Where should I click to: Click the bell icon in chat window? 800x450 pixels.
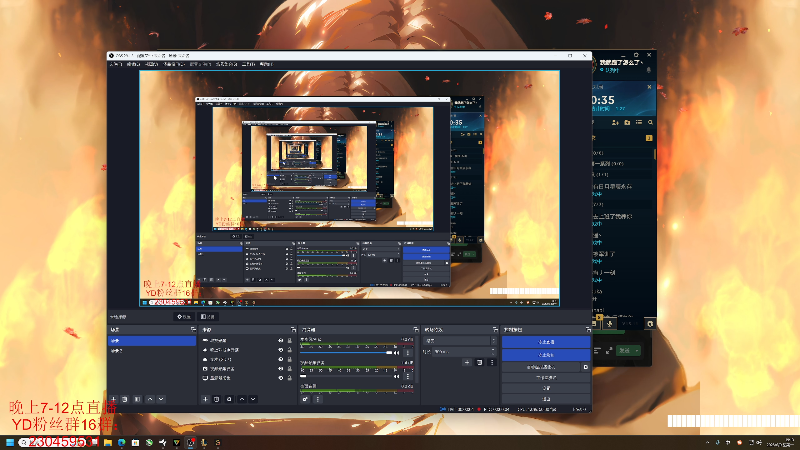(649, 70)
